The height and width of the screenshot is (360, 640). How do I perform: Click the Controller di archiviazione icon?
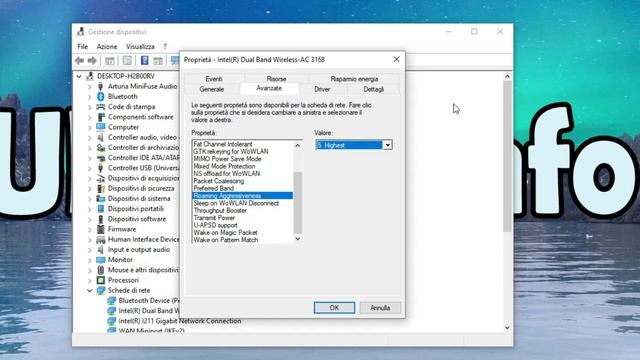click(100, 147)
